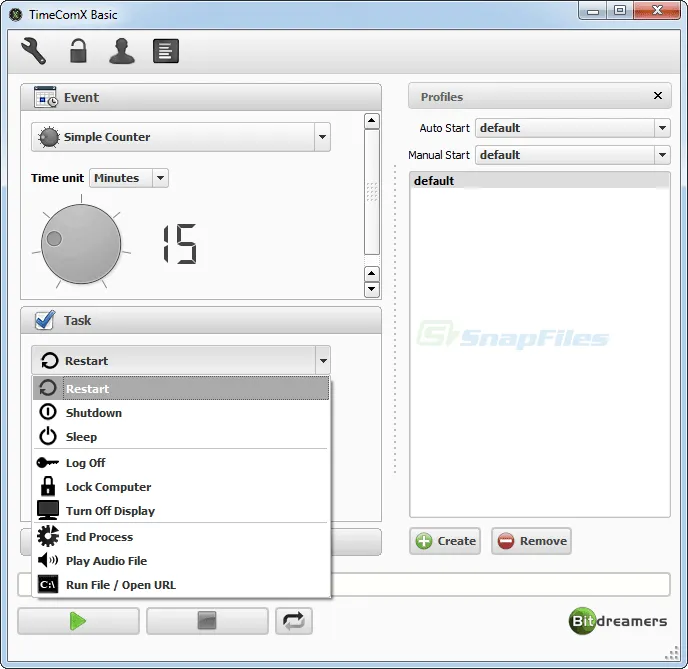Select Restart in the task list
Viewport: 688px width, 669px height.
coord(181,388)
